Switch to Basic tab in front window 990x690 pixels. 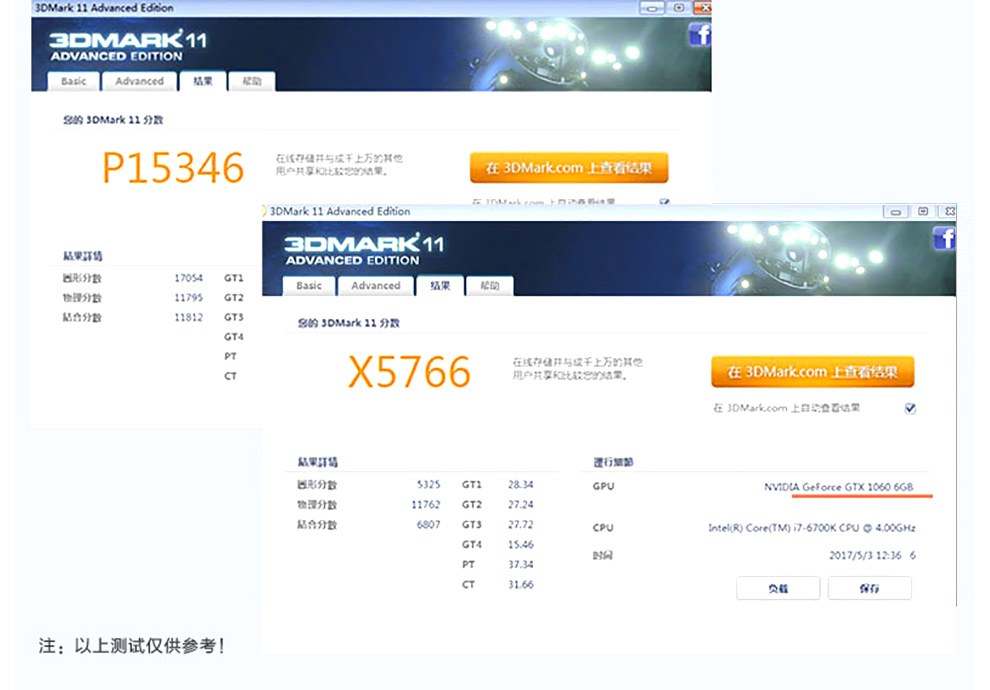coord(309,285)
